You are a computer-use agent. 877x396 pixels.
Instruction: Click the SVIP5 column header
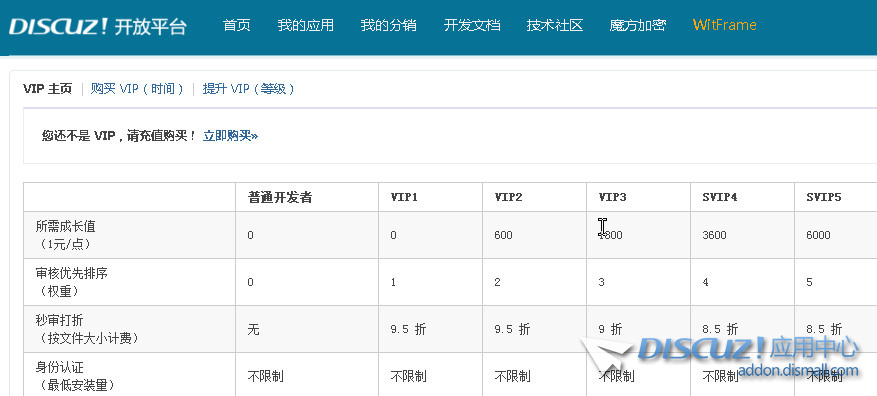pos(824,197)
